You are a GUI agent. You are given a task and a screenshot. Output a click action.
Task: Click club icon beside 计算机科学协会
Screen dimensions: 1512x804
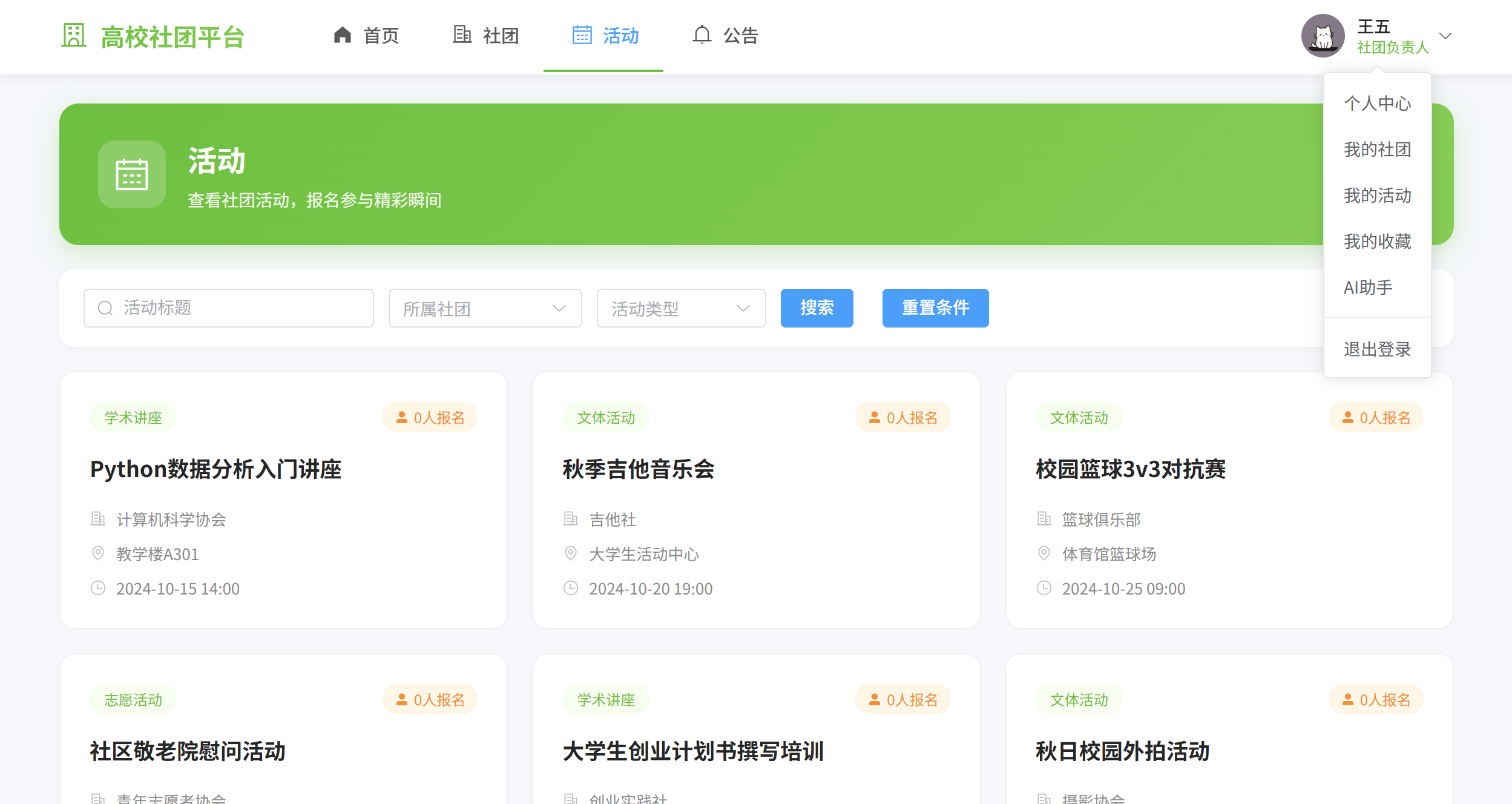click(x=98, y=519)
